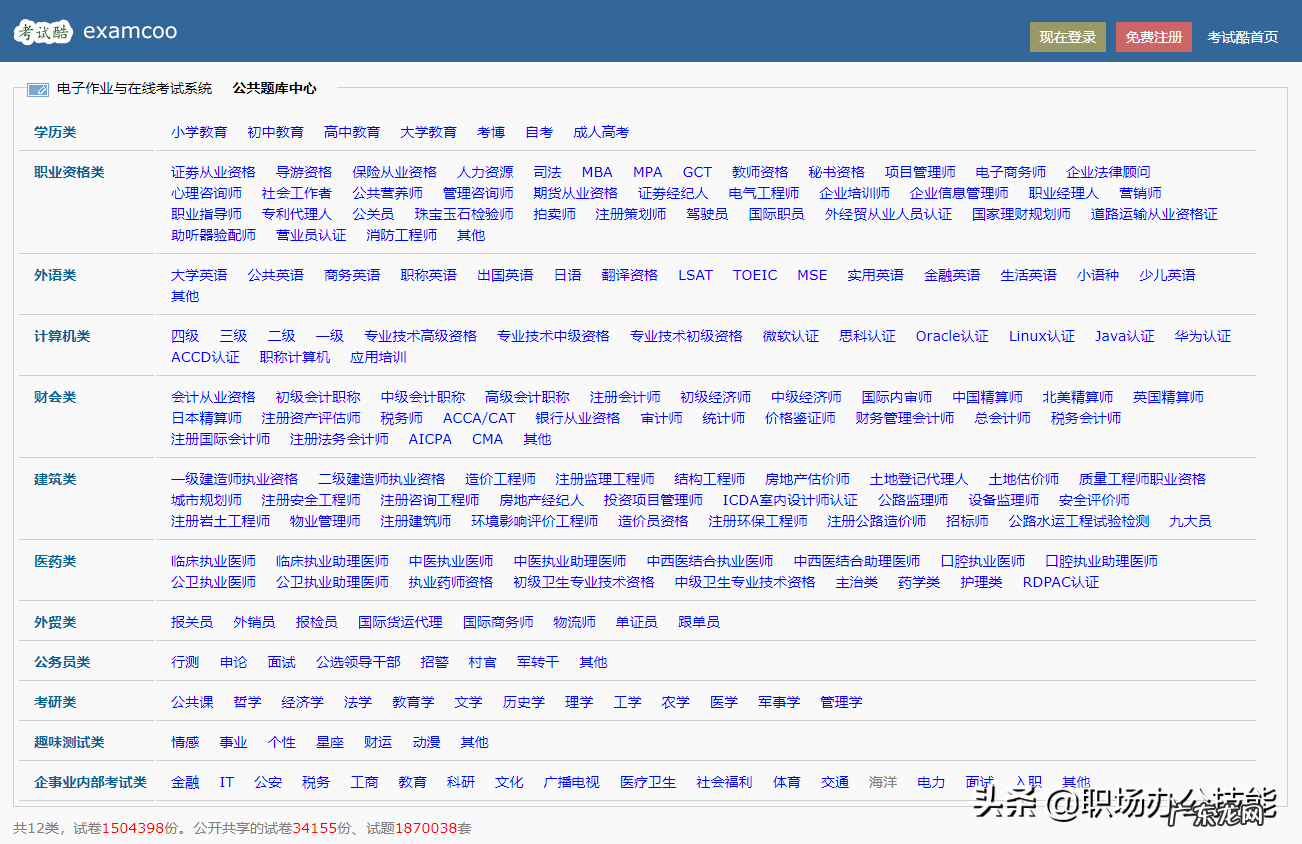Screen dimensions: 1302x844
Task: Click 一级建造师执业资格 link
Action: pos(234,479)
